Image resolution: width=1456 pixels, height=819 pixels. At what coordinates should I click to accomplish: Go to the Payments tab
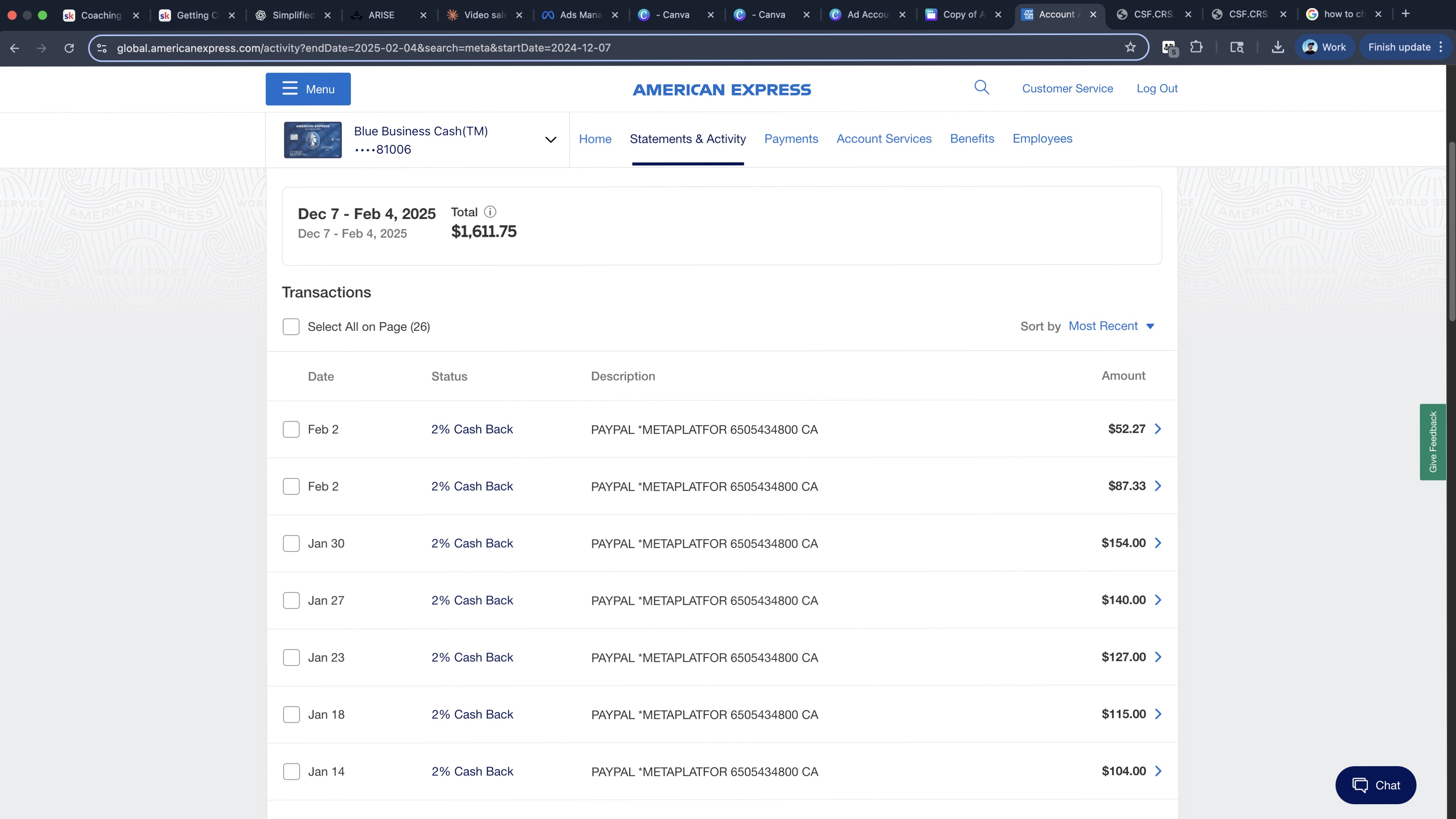pyautogui.click(x=791, y=139)
